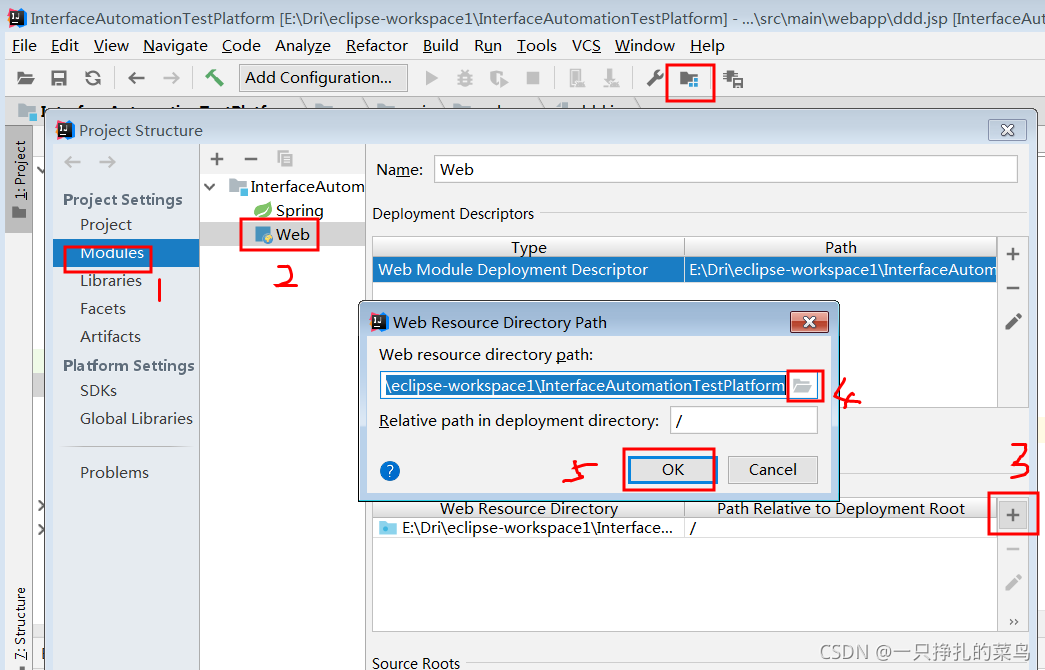Click the Cancel button
The height and width of the screenshot is (670, 1045).
772,470
